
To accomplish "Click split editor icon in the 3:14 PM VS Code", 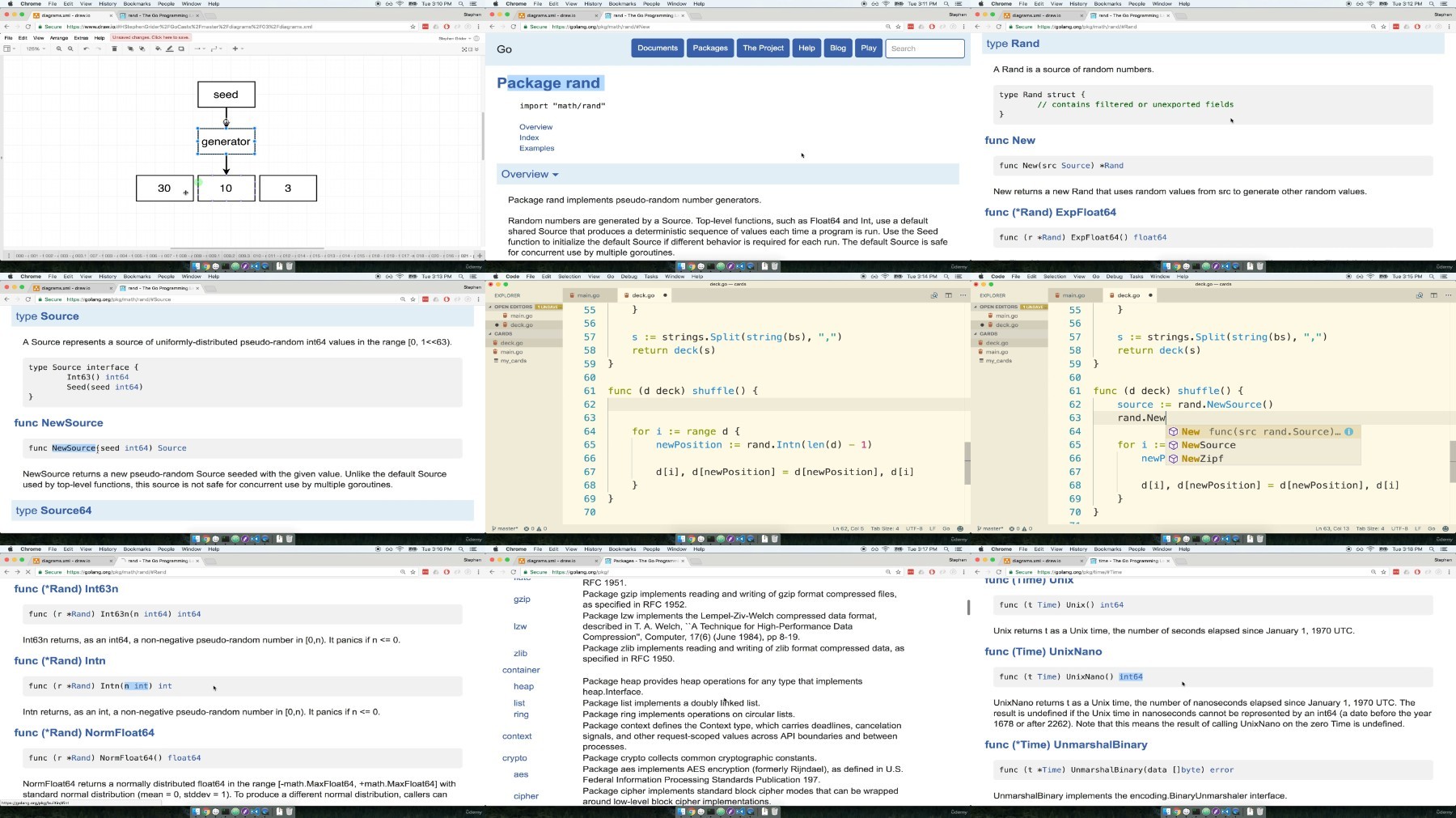I will click(949, 295).
